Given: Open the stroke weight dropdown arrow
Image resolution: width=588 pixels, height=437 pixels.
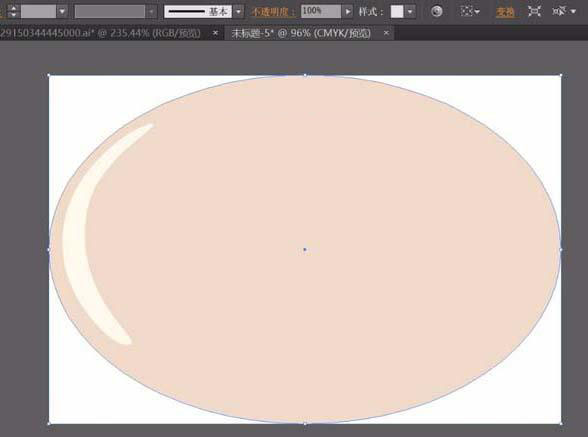Looking at the screenshot, I should click(62, 12).
